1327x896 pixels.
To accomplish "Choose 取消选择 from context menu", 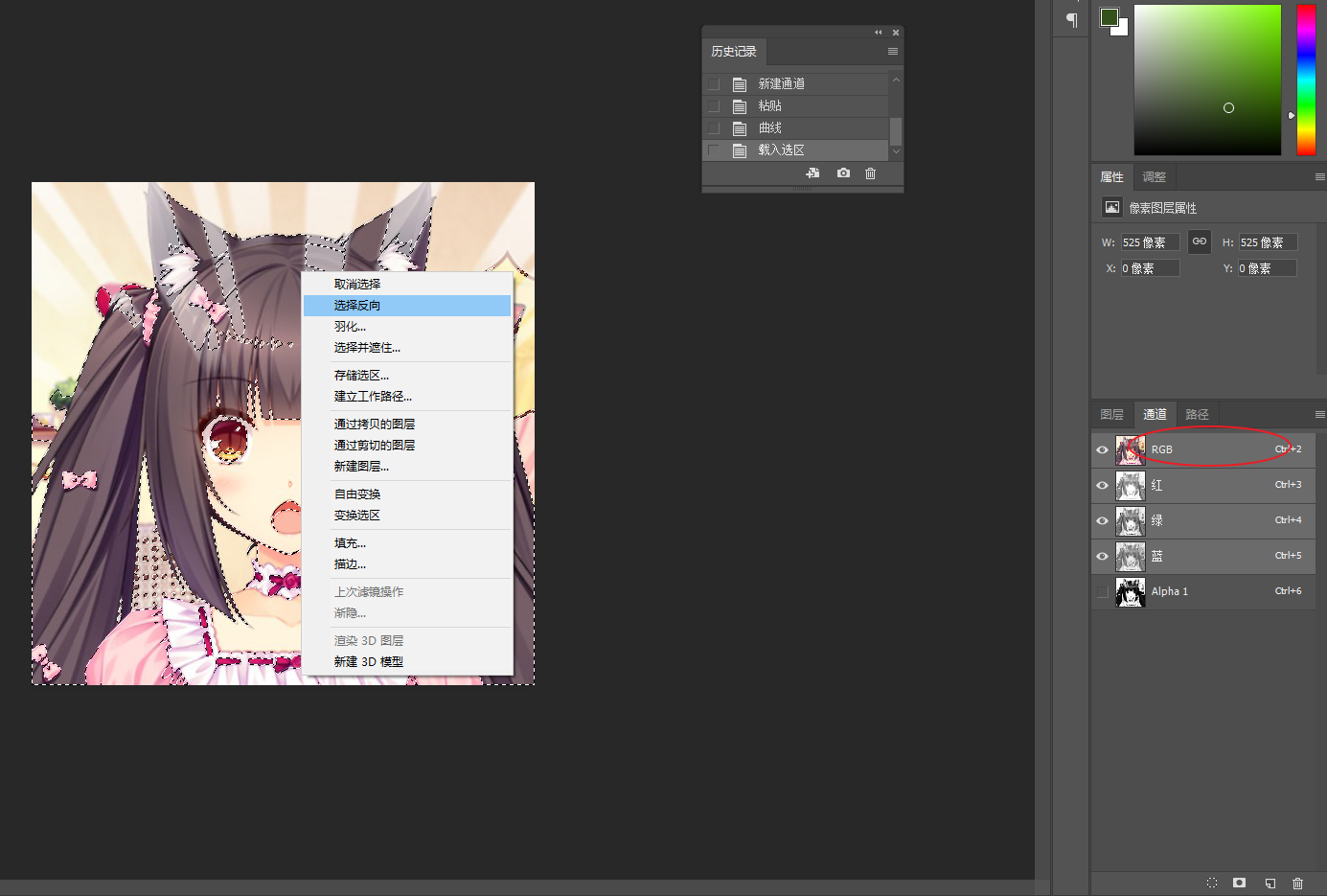I will point(407,284).
